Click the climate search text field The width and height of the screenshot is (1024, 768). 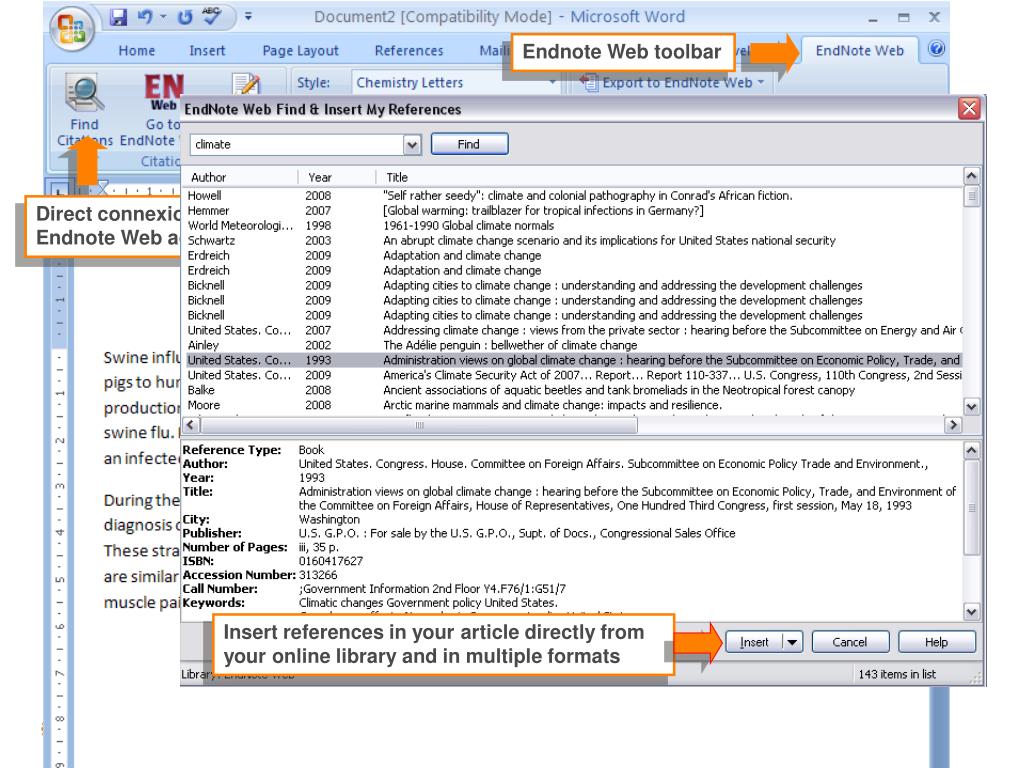tap(297, 144)
